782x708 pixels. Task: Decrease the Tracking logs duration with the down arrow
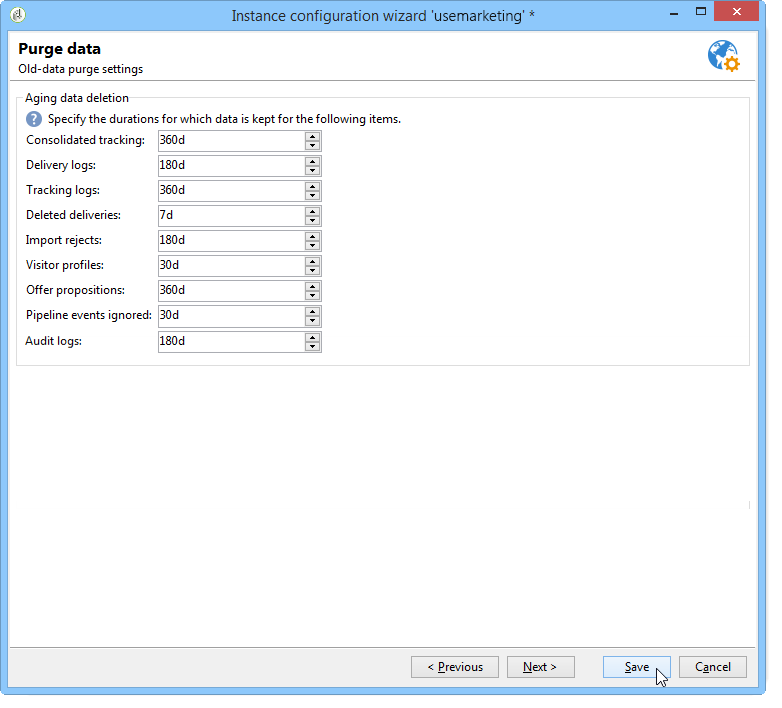(x=313, y=195)
